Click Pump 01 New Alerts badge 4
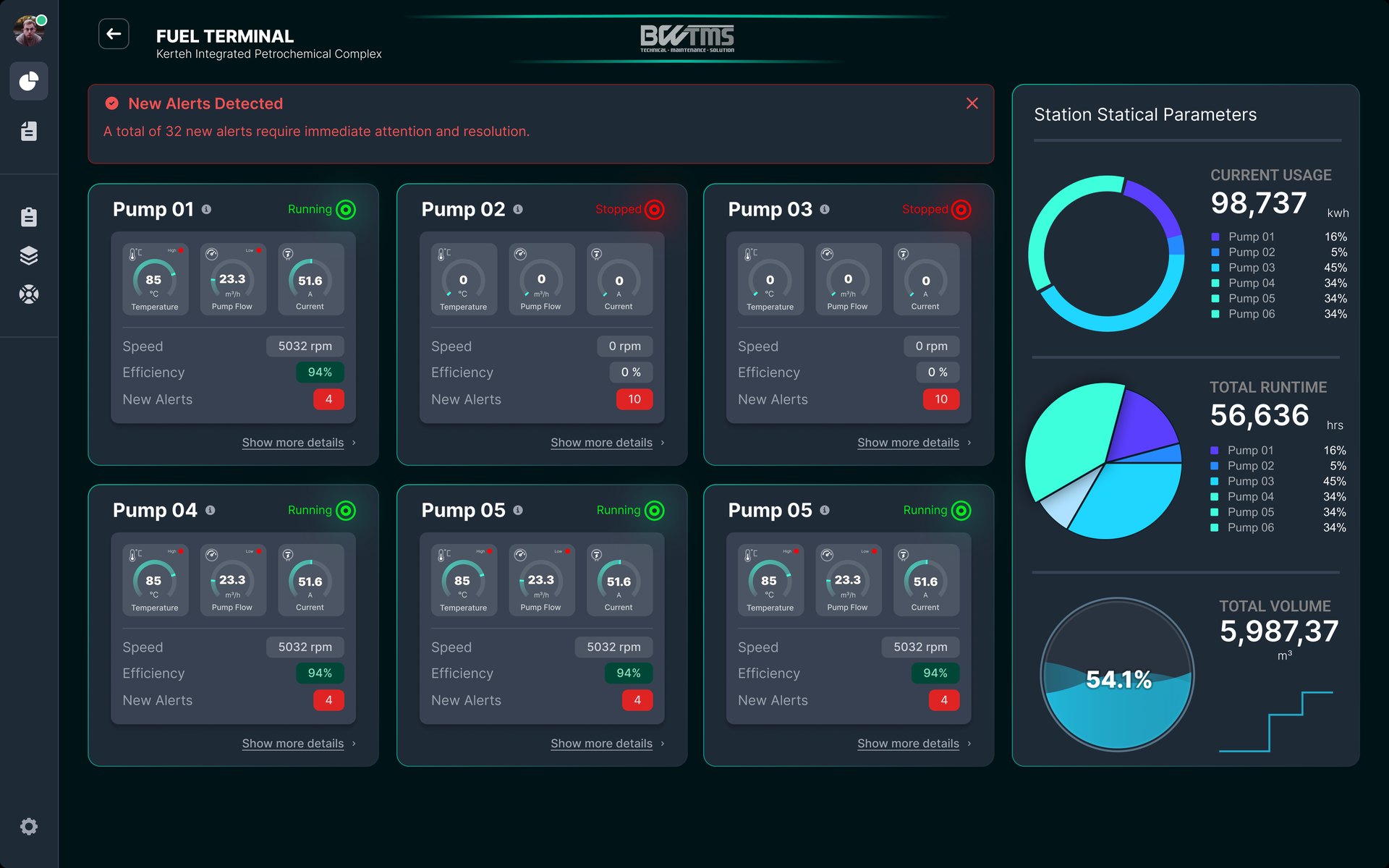 click(x=328, y=399)
